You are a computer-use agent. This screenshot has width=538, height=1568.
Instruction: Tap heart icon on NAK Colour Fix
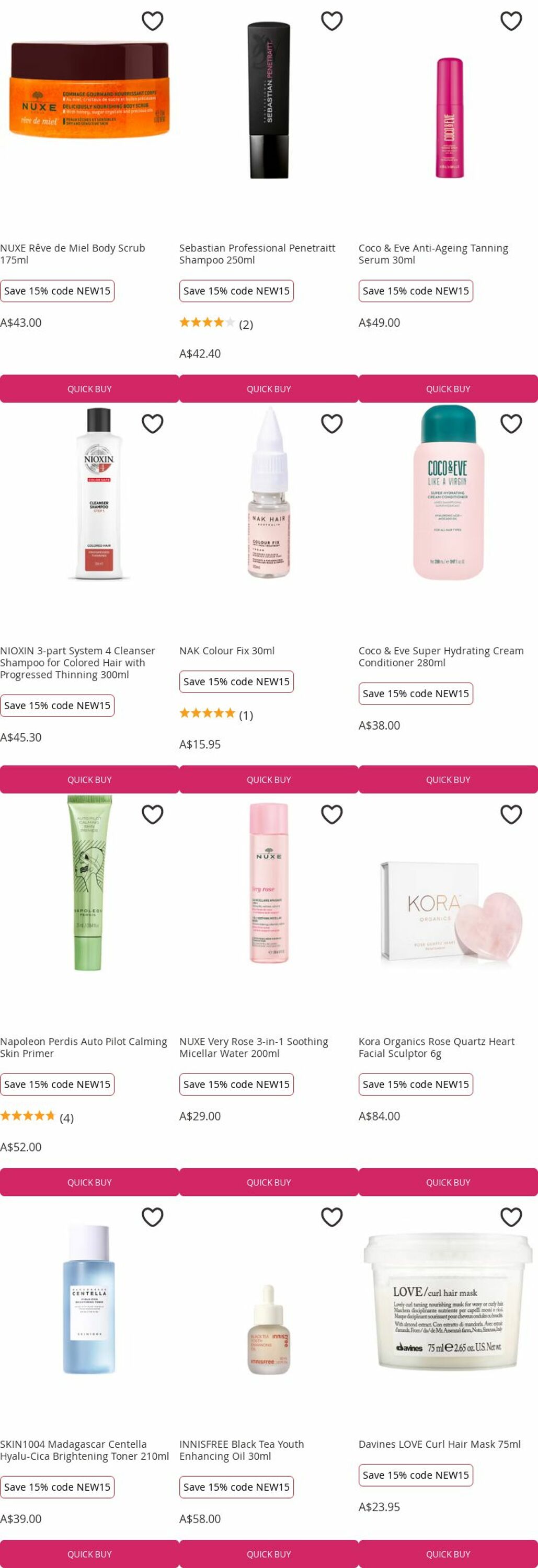331,423
